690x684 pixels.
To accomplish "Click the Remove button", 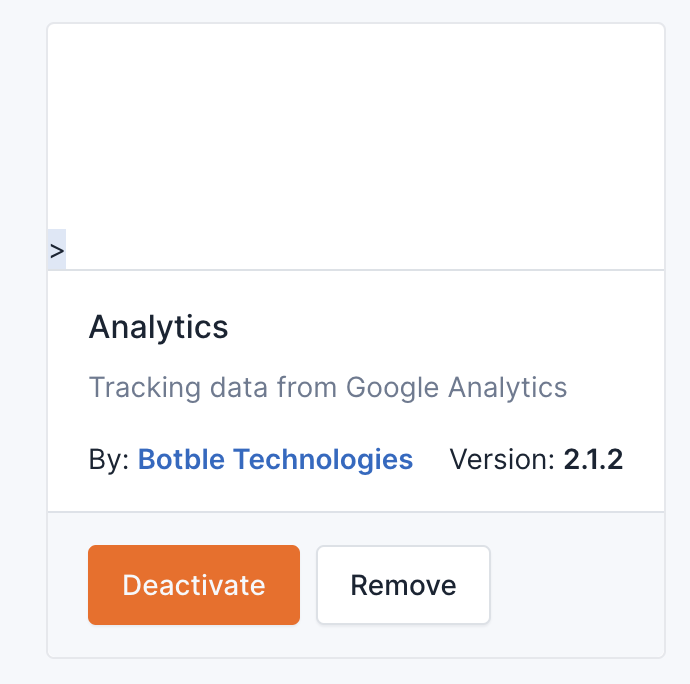I will [403, 585].
